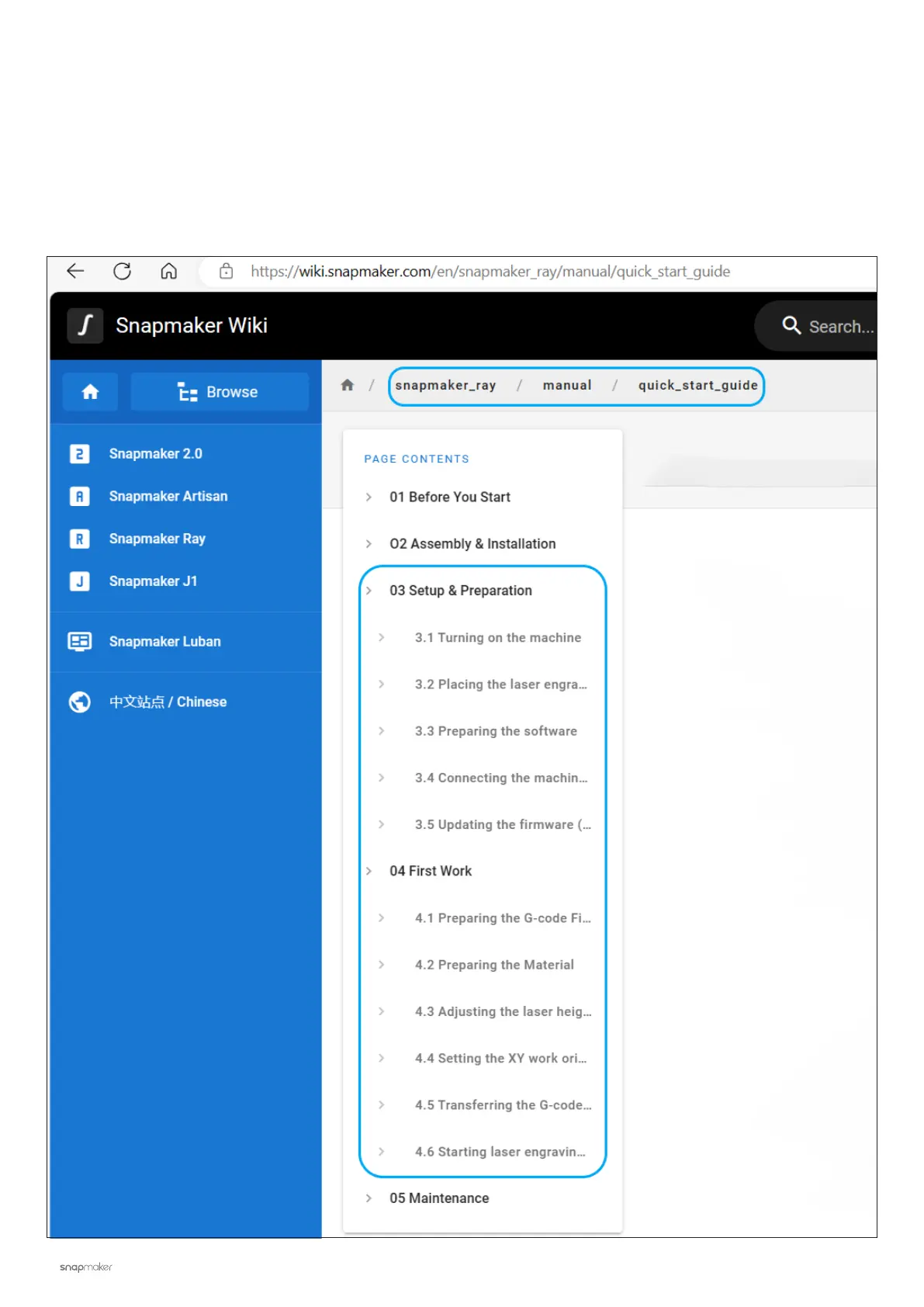The height and width of the screenshot is (1307, 924).
Task: Click the PAGE CONTENTS heading
Action: tap(417, 459)
